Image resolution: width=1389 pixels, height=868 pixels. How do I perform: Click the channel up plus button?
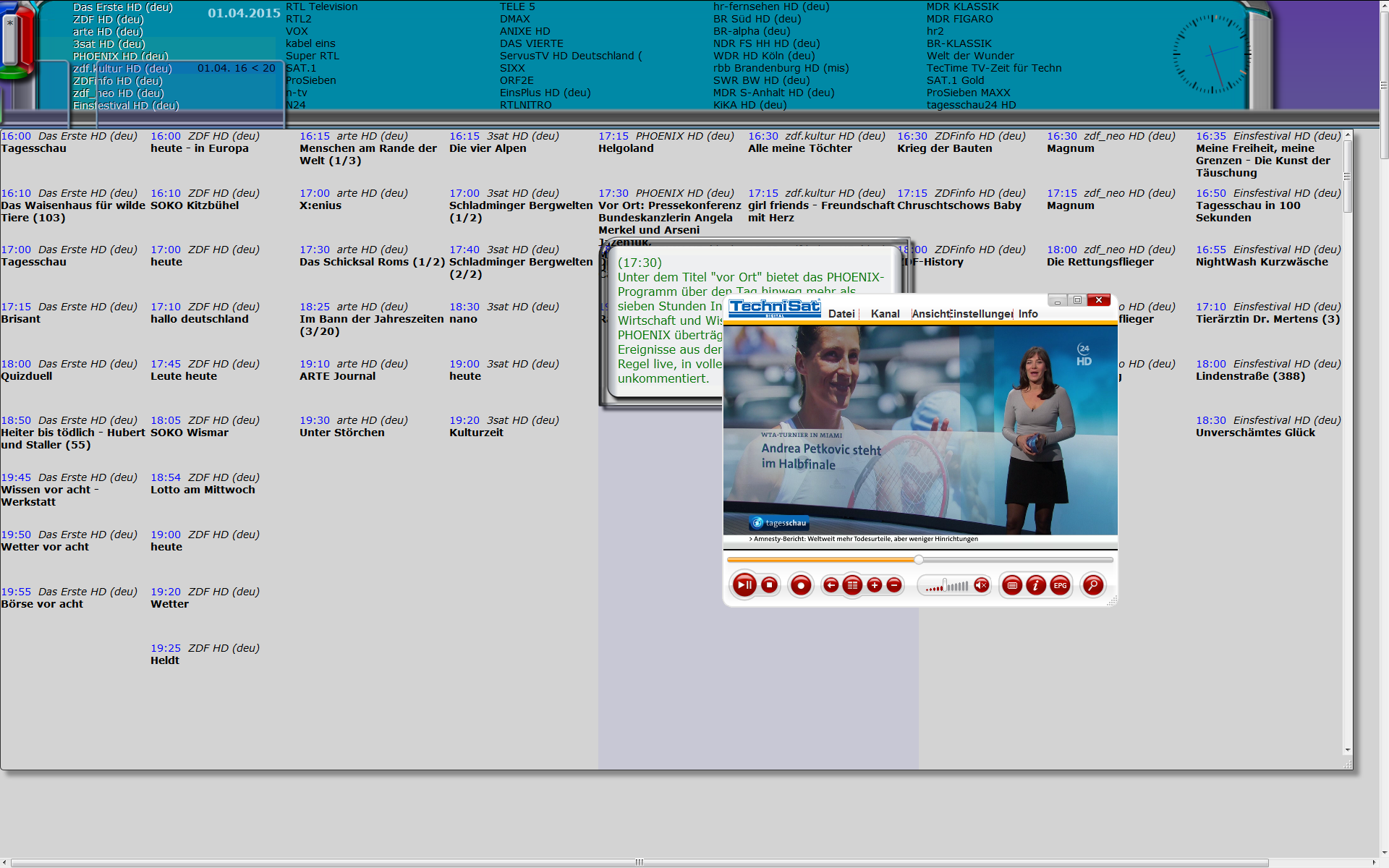coord(874,585)
